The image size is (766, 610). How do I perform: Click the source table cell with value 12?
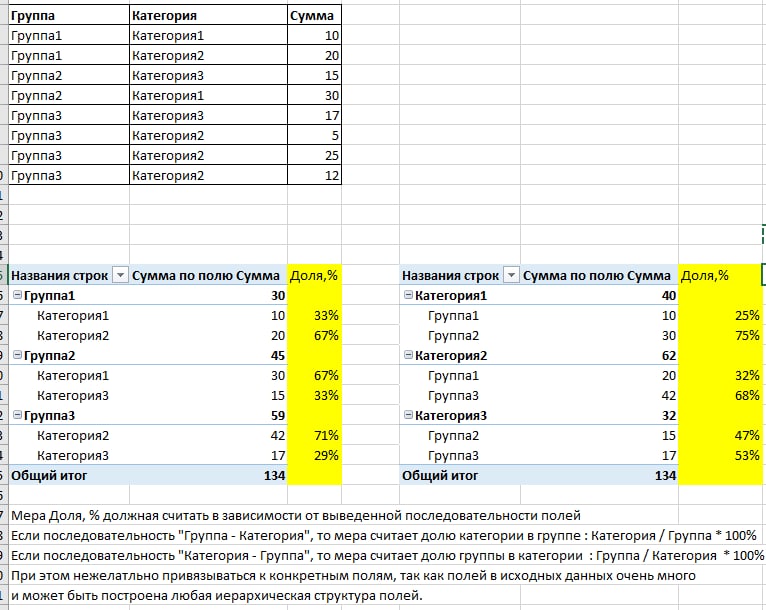click(315, 175)
